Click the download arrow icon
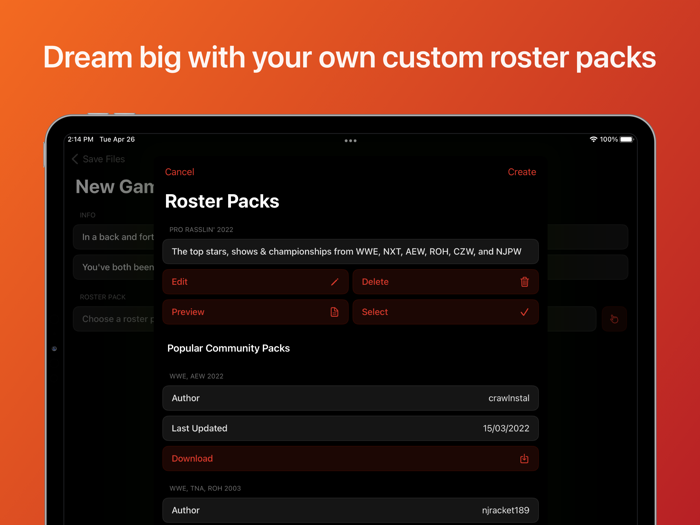 coord(524,458)
